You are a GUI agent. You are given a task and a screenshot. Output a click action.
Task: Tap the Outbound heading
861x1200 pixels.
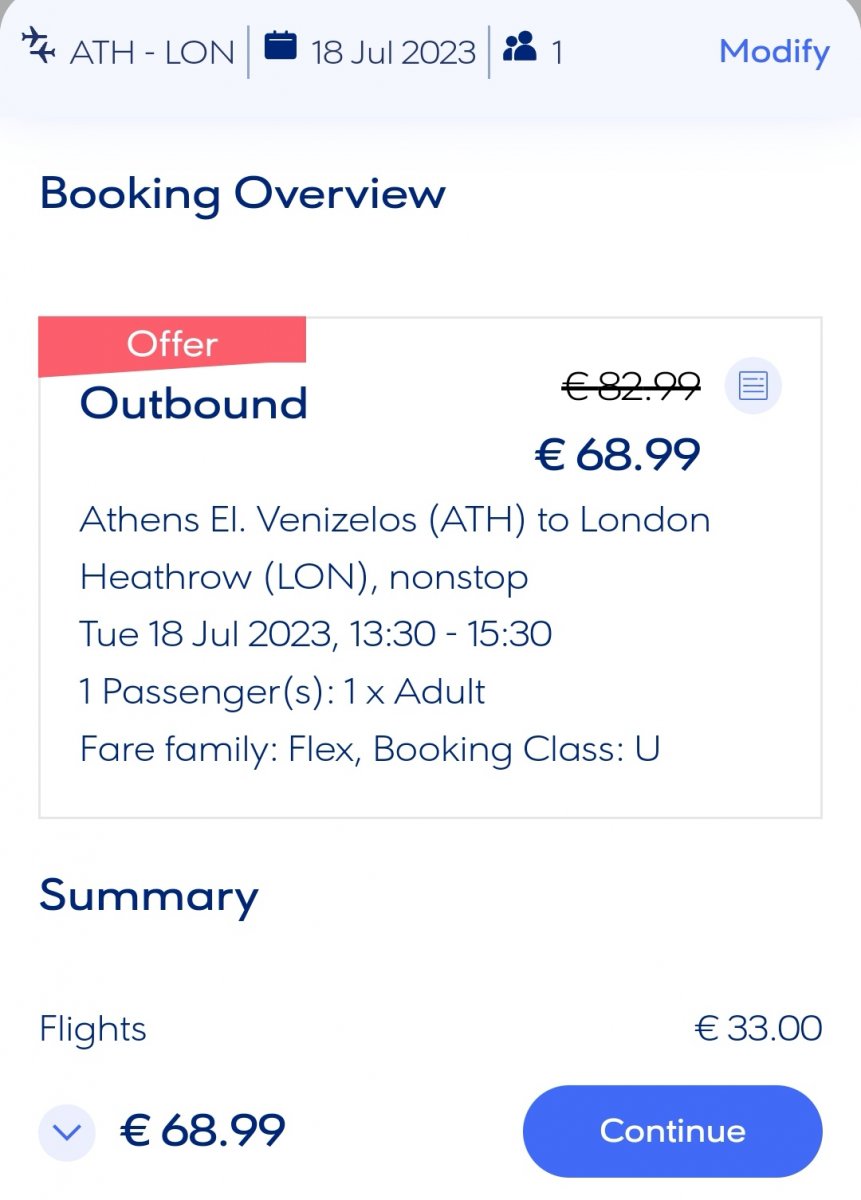point(194,403)
